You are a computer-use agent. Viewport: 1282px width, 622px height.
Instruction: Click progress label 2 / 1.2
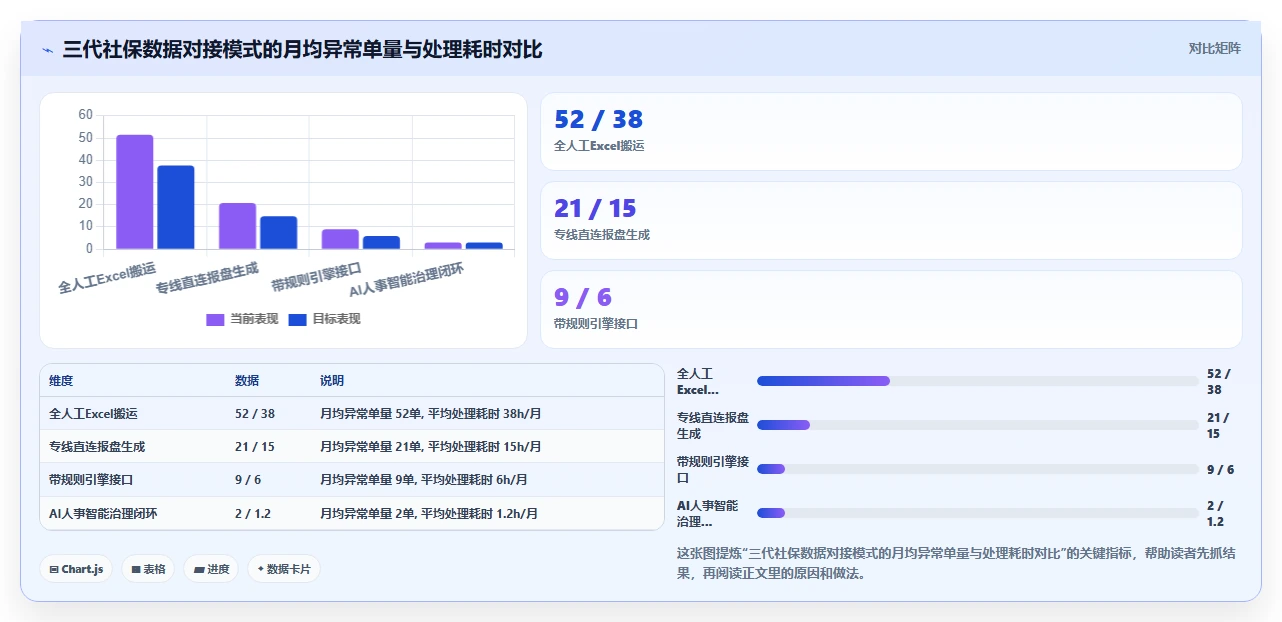pos(1217,513)
